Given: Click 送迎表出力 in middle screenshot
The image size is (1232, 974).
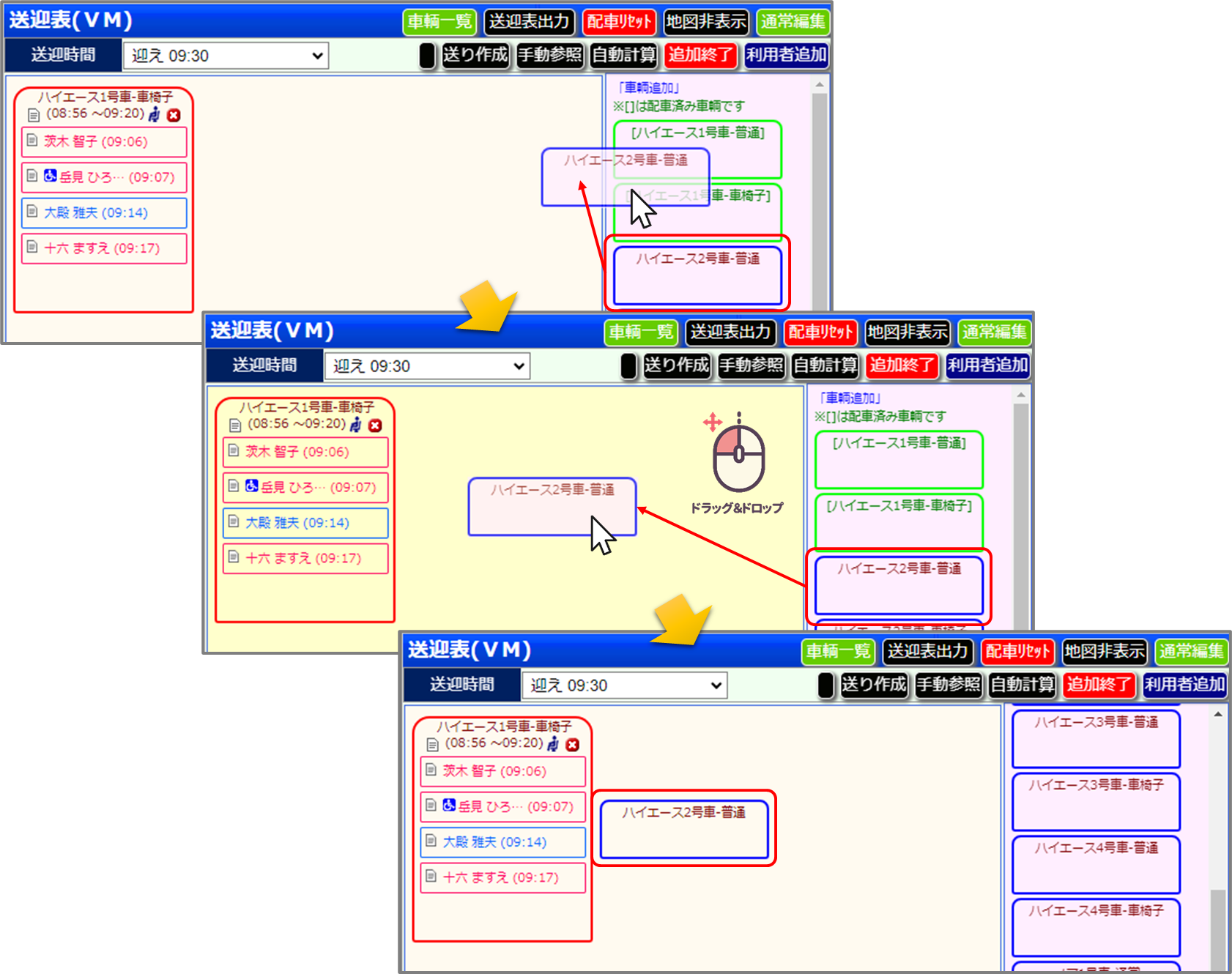Looking at the screenshot, I should (x=730, y=332).
